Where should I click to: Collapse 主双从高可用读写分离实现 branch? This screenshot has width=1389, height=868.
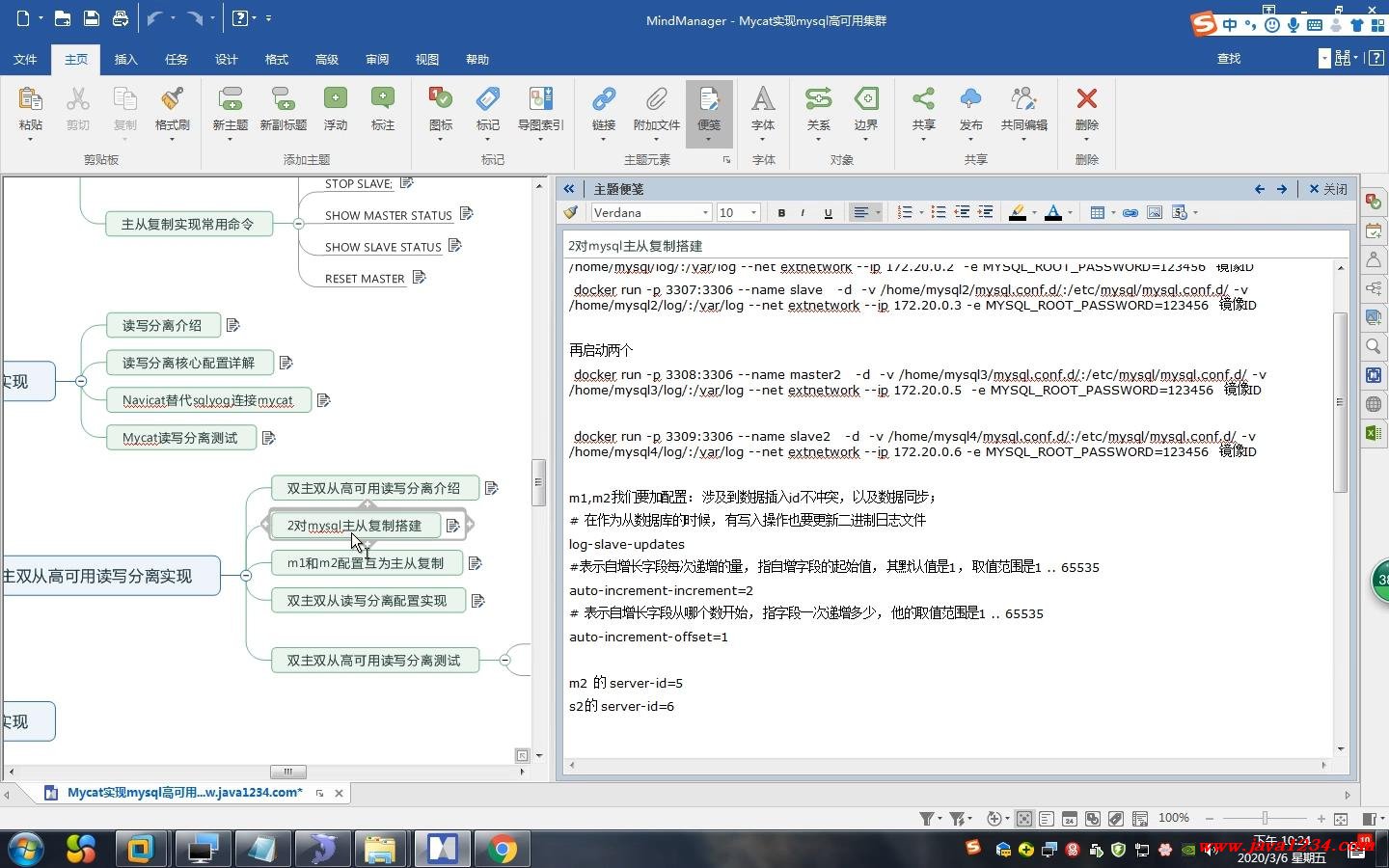(x=246, y=576)
